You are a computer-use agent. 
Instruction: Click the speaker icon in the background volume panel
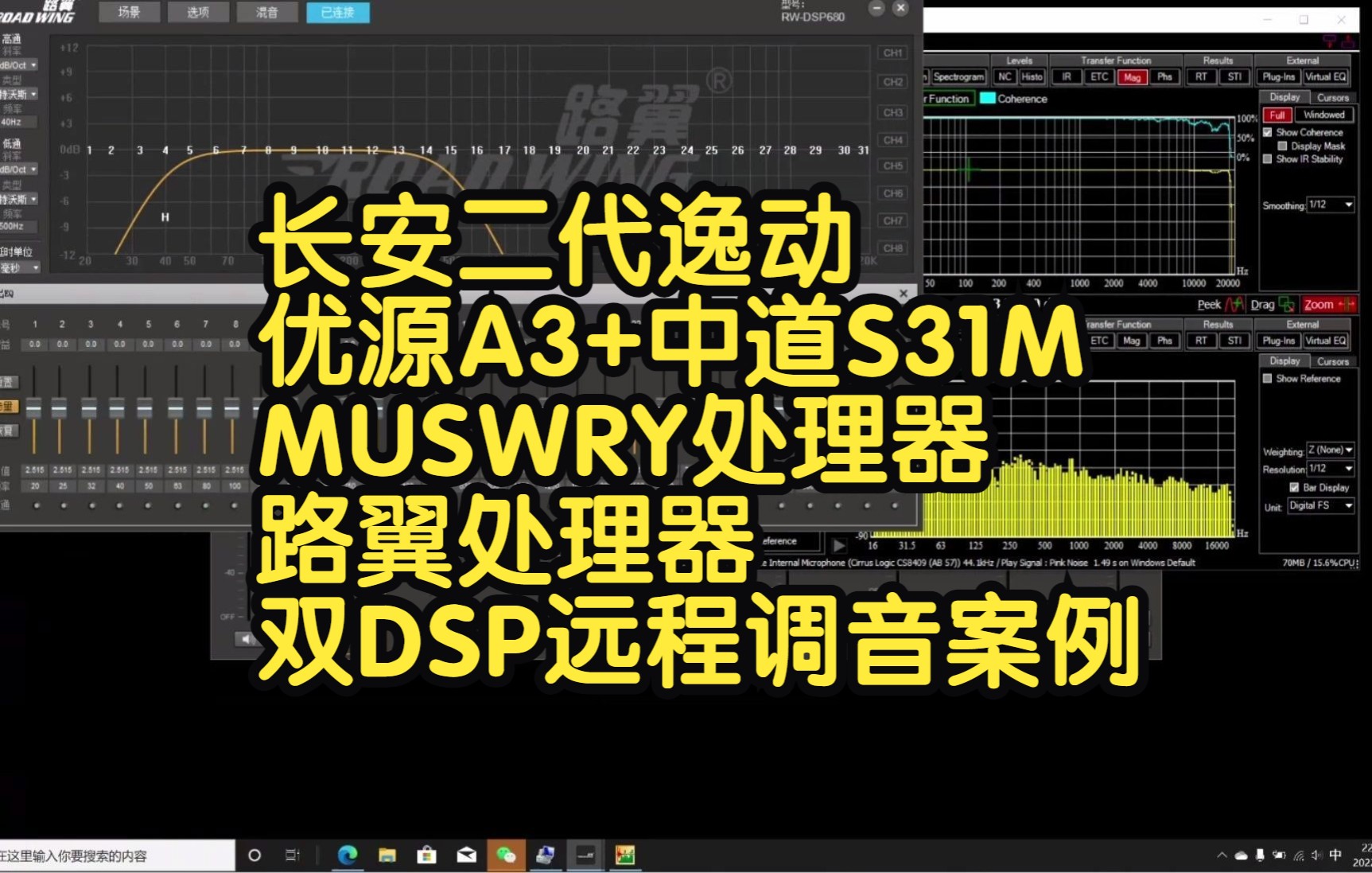246,638
